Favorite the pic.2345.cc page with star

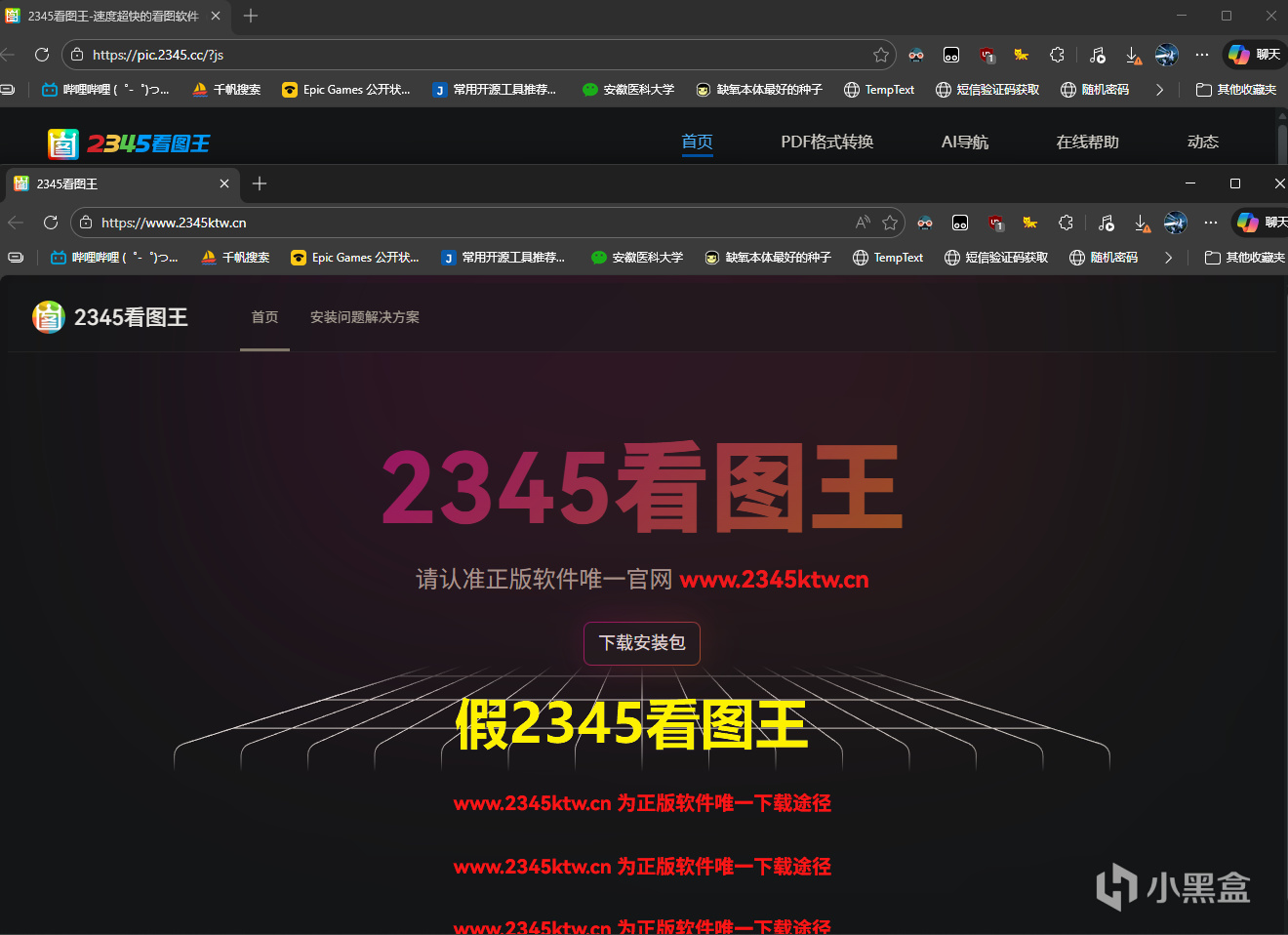coord(881,55)
